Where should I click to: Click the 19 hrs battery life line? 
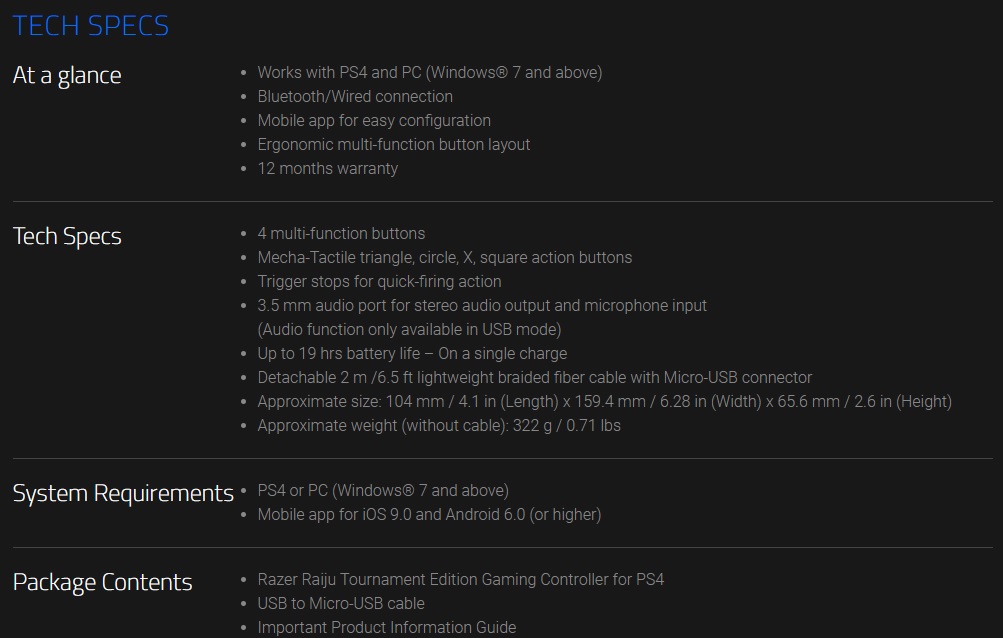pos(412,354)
